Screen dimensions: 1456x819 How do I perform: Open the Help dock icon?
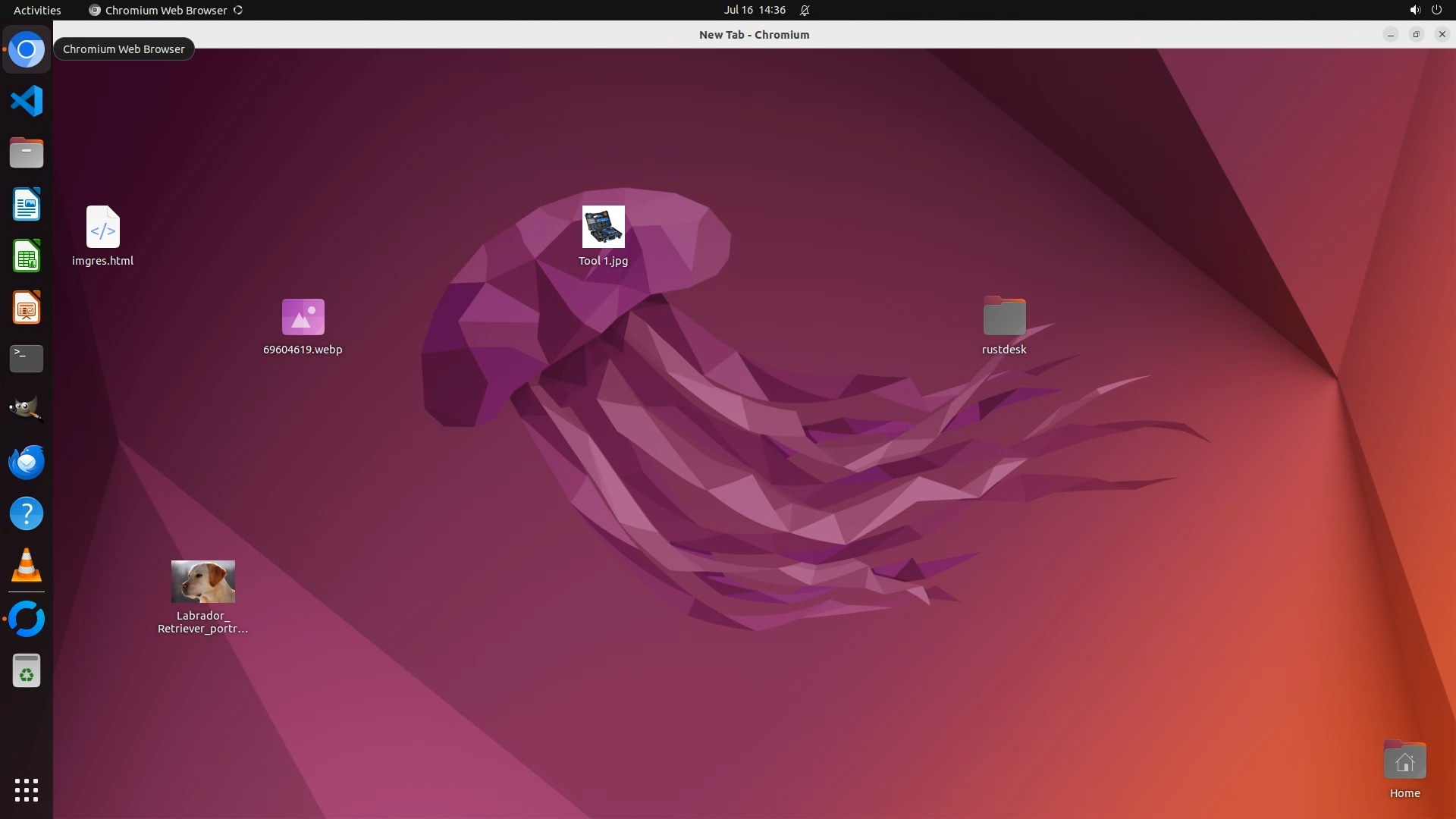pyautogui.click(x=27, y=514)
